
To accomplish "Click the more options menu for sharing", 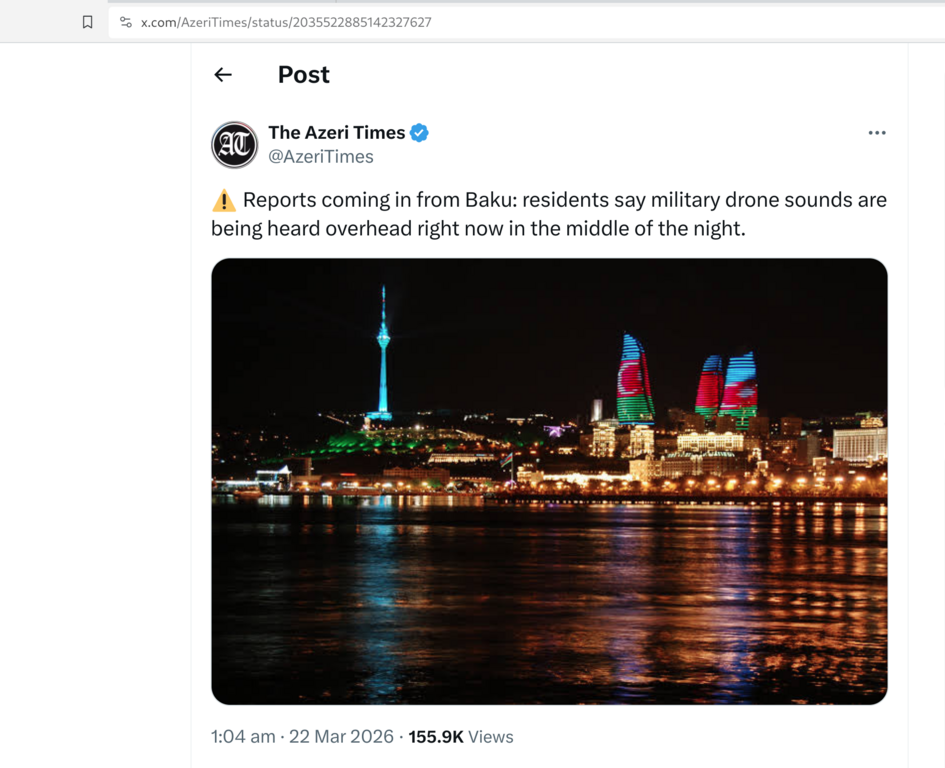I will click(x=877, y=132).
